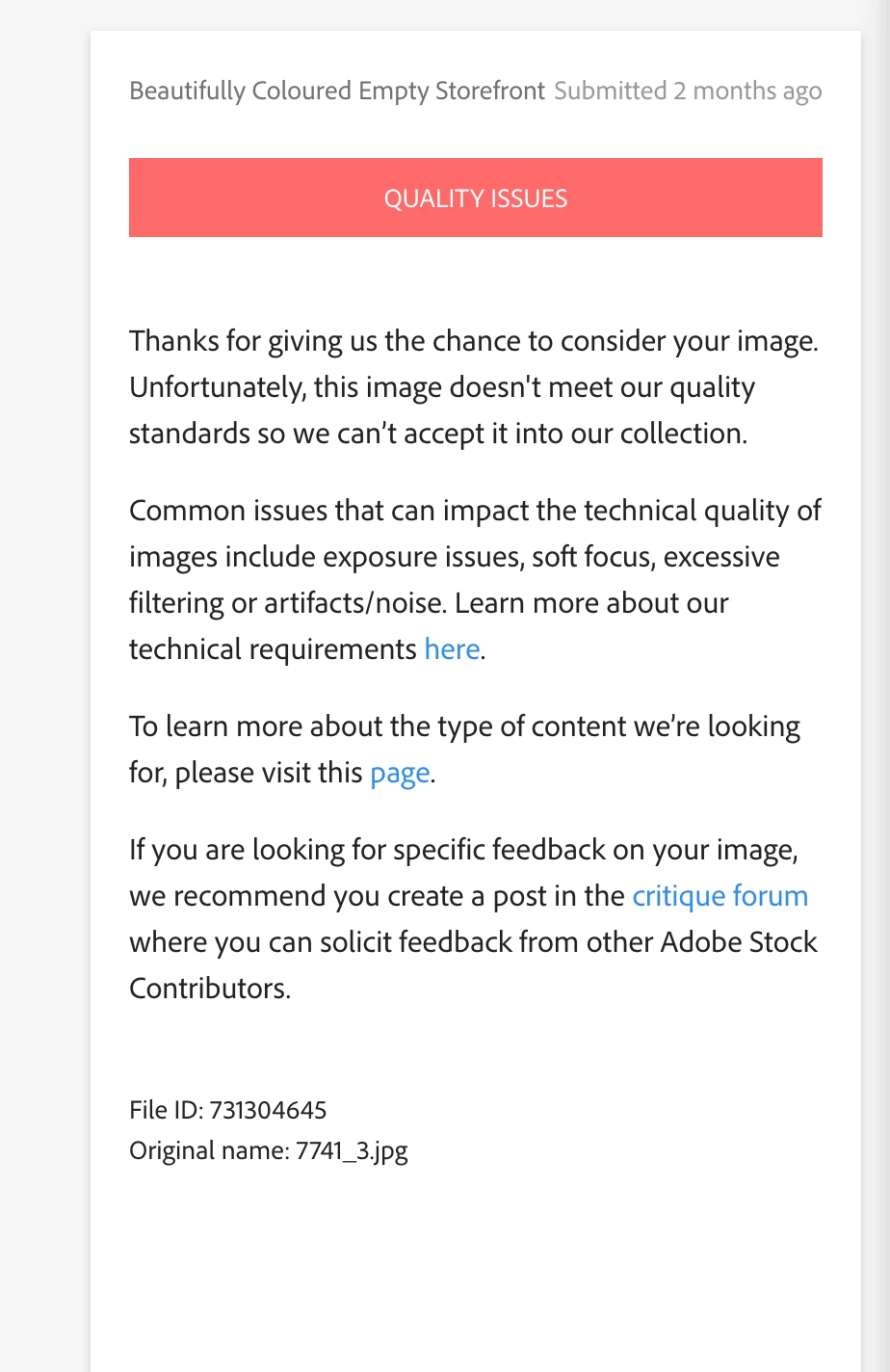
Task: Follow the "page" link about content types
Action: [400, 773]
